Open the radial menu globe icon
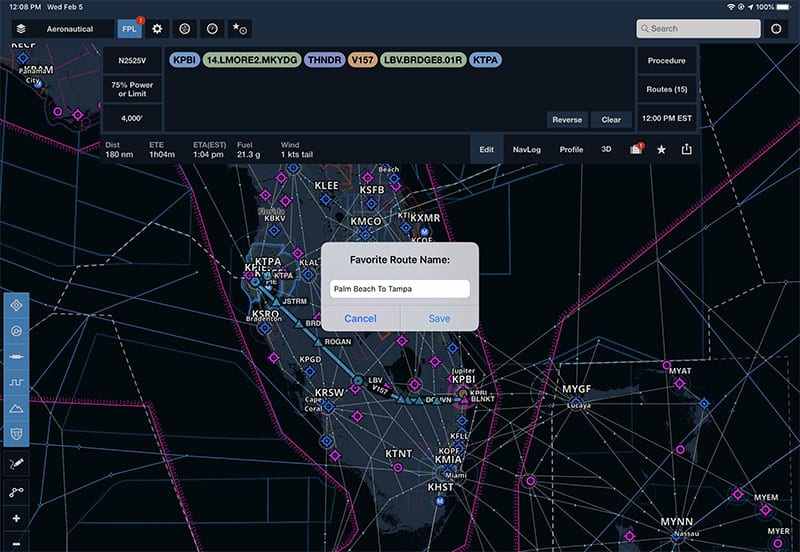Image resolution: width=800 pixels, height=552 pixels. [x=185, y=29]
